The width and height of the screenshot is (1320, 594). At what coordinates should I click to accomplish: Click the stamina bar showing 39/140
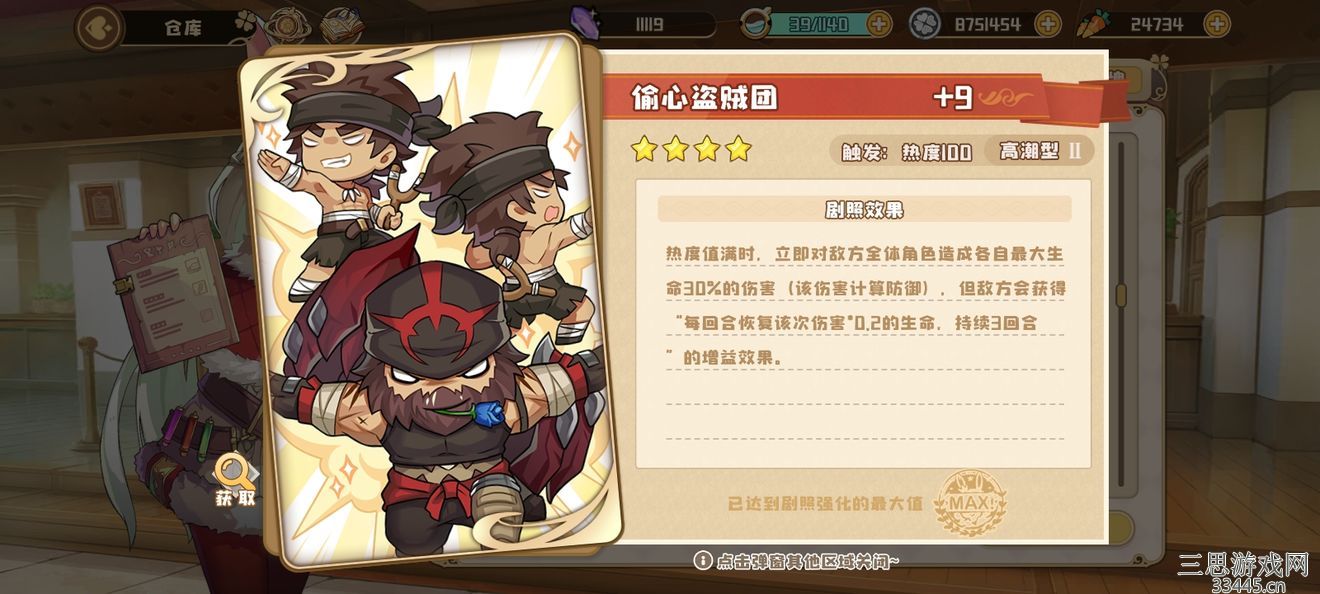coord(817,24)
